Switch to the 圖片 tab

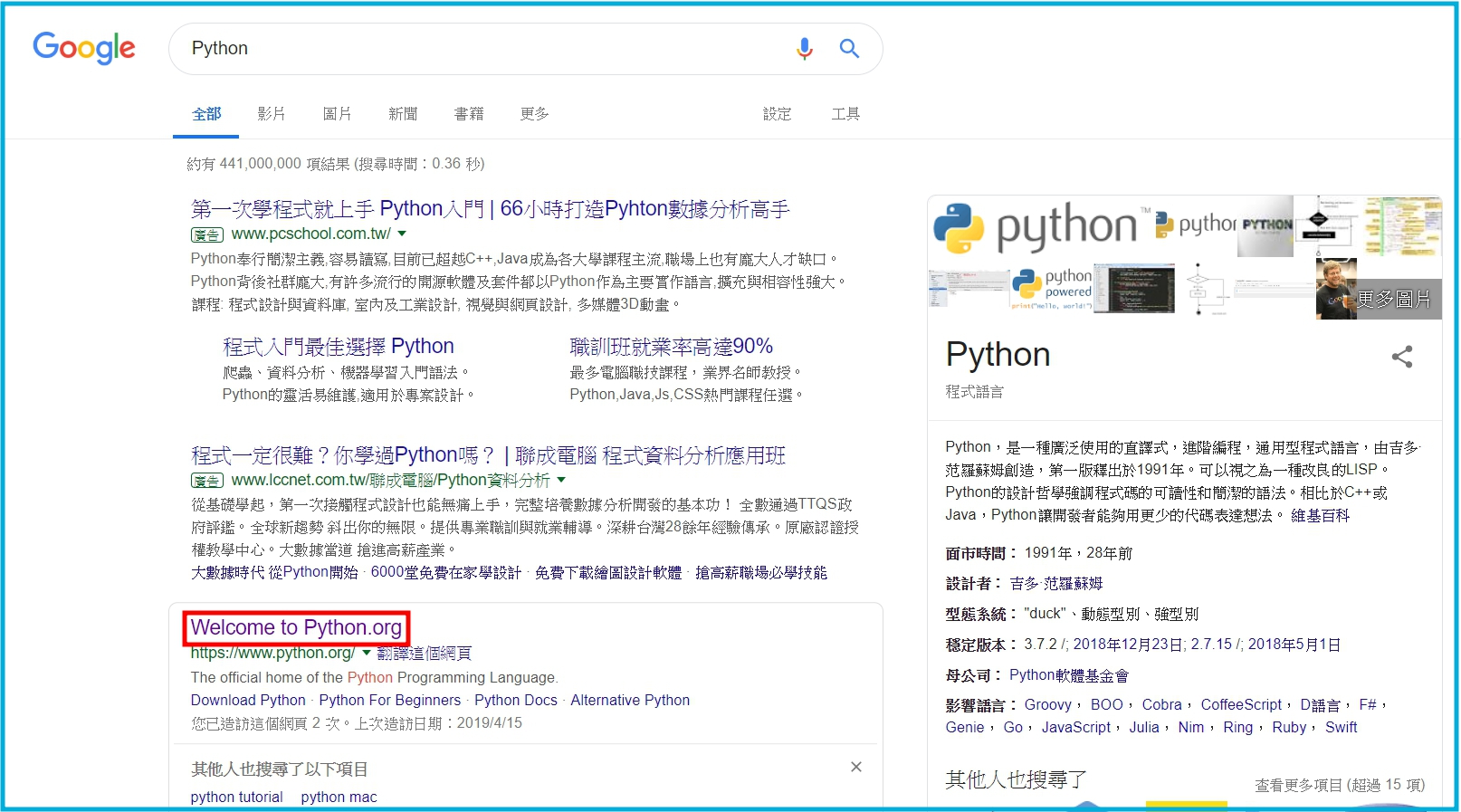(x=337, y=114)
